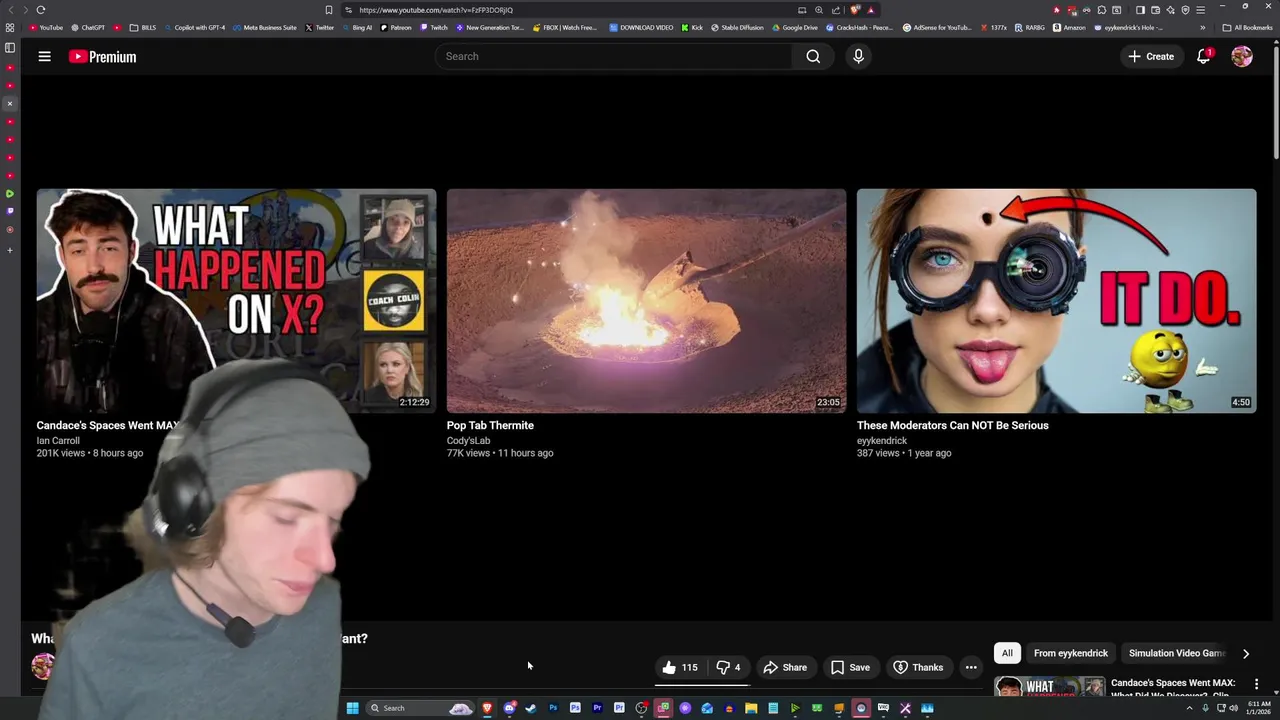The height and width of the screenshot is (720, 1280).
Task: Click the Thanks button
Action: click(918, 667)
